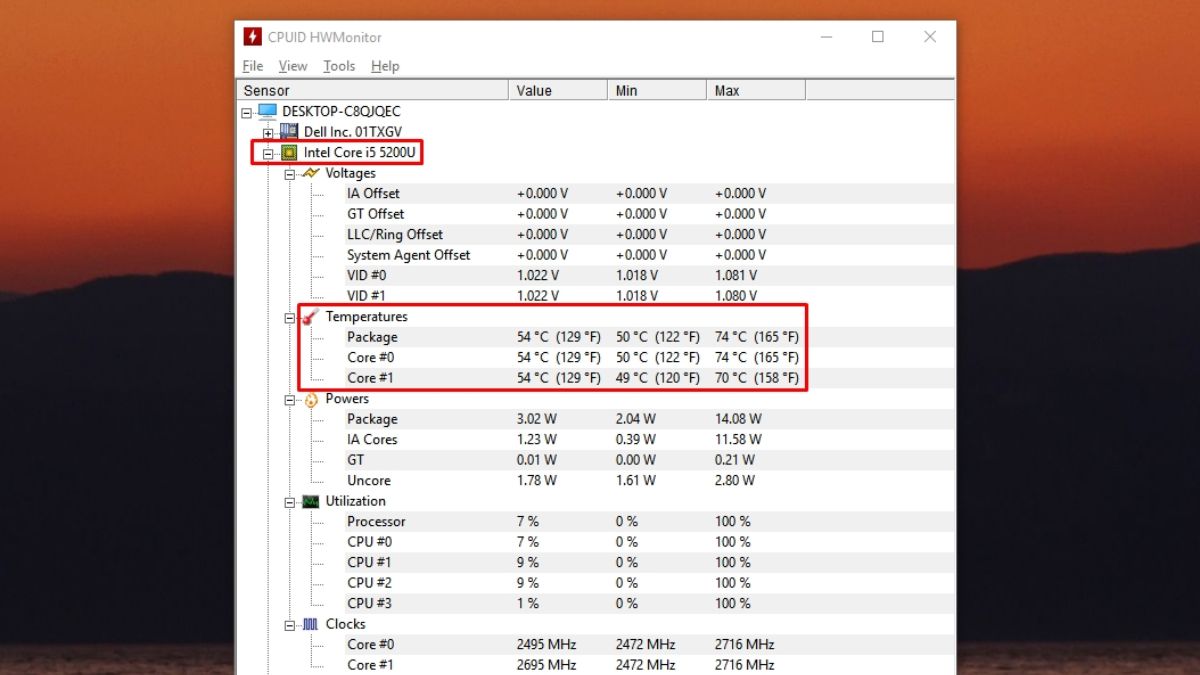Click the Sensor column header
This screenshot has height=675, width=1200.
(373, 90)
